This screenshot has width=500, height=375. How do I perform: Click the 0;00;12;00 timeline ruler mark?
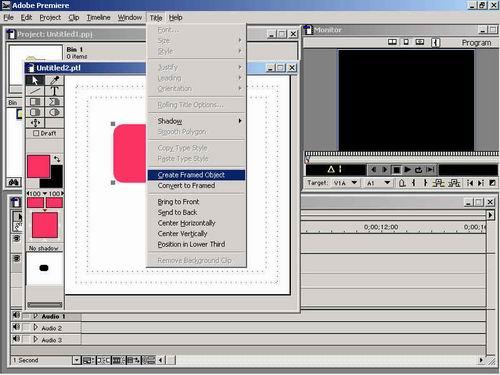click(381, 227)
